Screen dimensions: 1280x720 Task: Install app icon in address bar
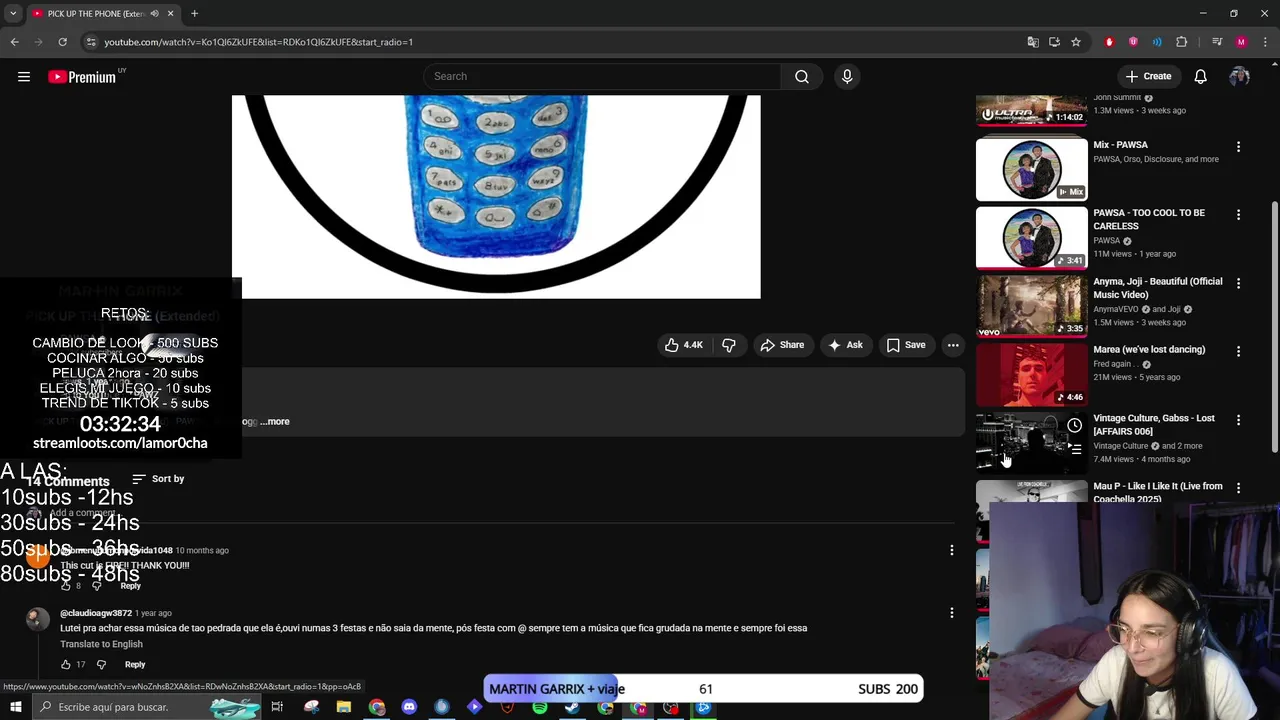[1054, 42]
